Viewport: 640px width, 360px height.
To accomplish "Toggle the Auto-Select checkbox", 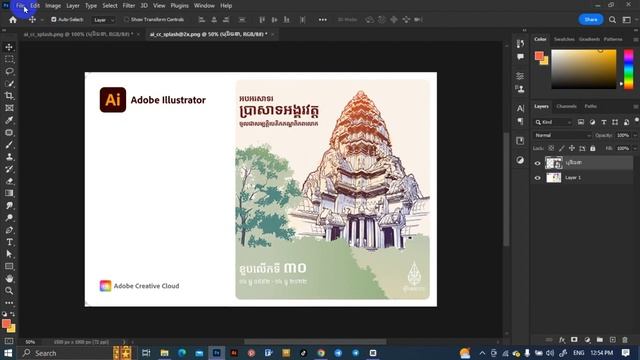I will tap(53, 20).
